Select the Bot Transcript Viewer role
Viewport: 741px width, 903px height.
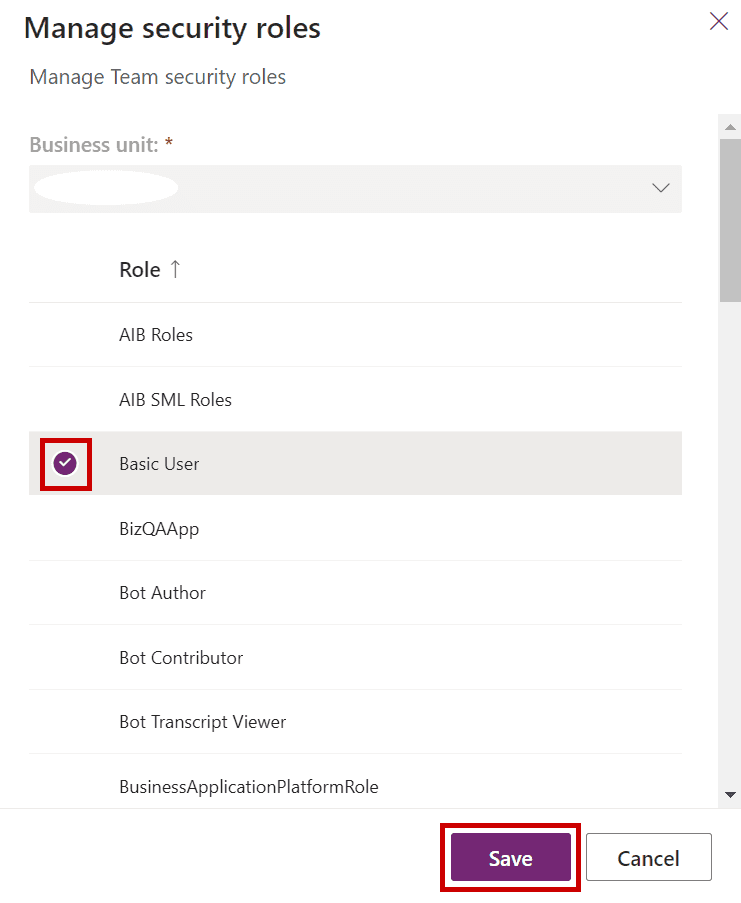coord(355,722)
